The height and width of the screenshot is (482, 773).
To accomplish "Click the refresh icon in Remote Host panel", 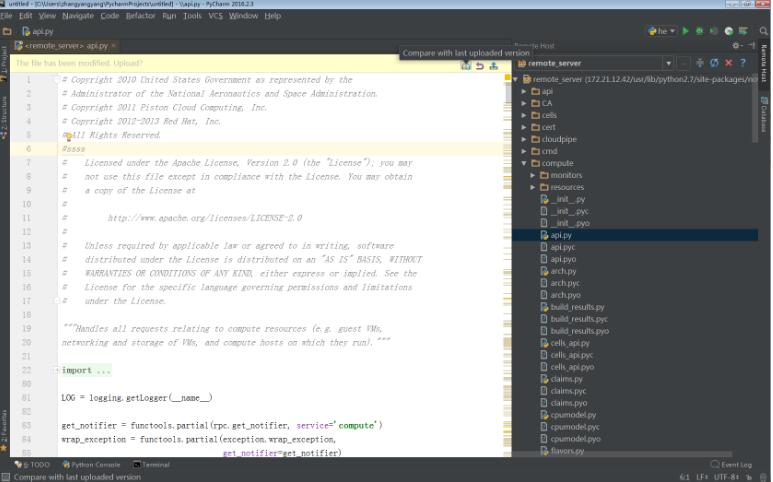I will [714, 63].
